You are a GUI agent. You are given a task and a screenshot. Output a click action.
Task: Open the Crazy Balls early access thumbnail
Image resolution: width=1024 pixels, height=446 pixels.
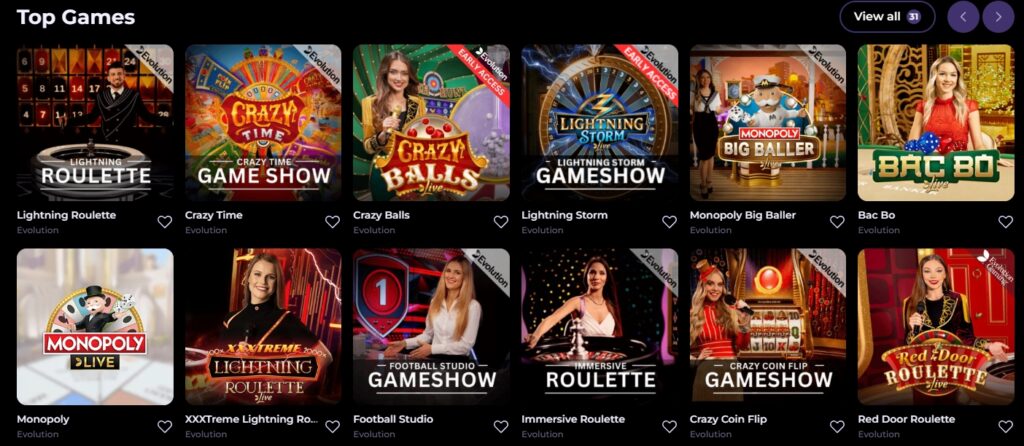[x=432, y=123]
